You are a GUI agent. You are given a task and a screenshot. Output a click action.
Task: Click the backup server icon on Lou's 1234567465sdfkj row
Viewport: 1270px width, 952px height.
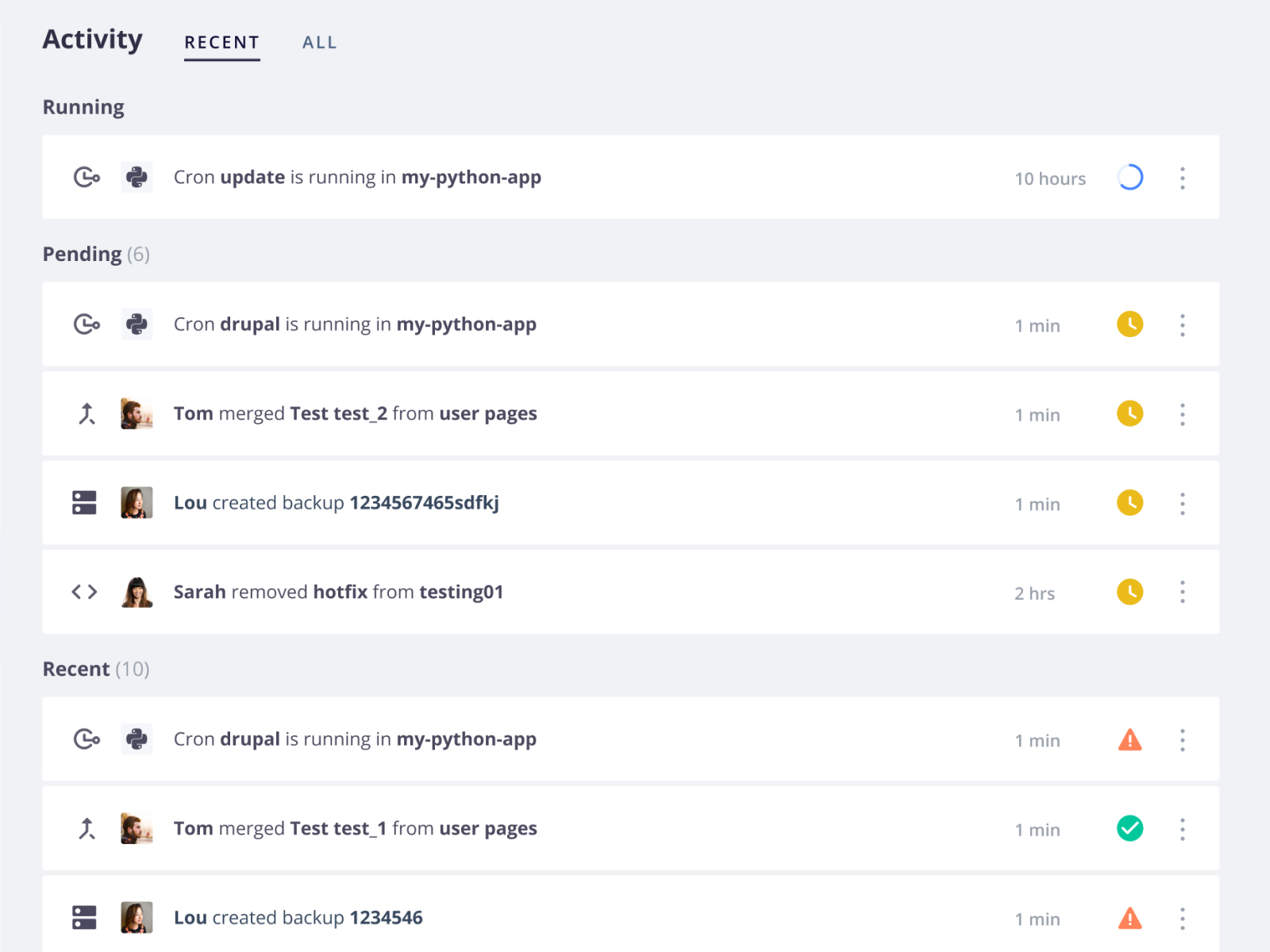pos(84,502)
